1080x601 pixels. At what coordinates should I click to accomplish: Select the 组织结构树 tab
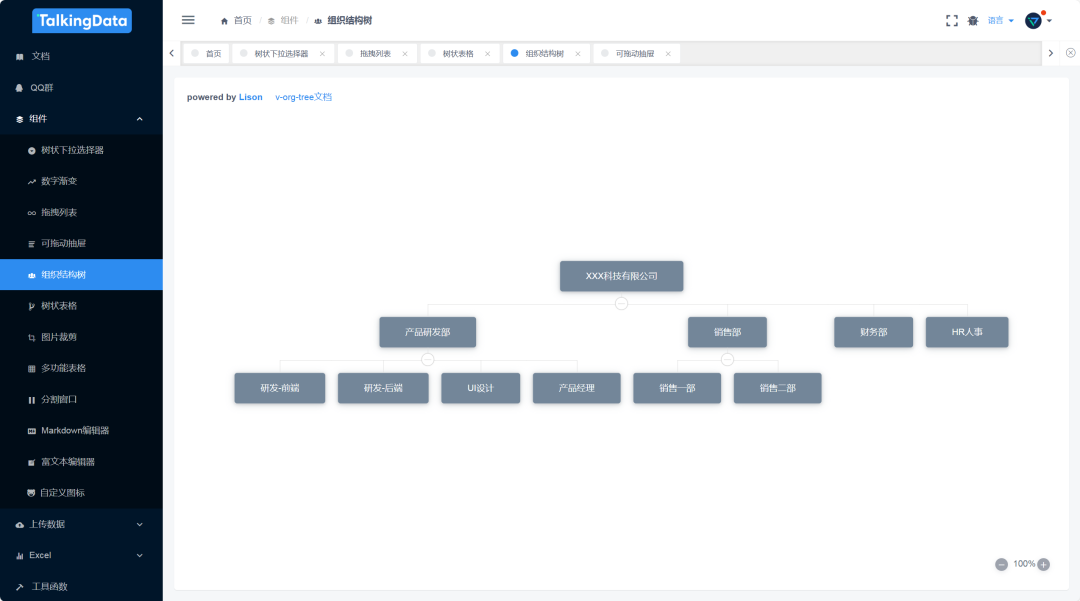pyautogui.click(x=544, y=54)
